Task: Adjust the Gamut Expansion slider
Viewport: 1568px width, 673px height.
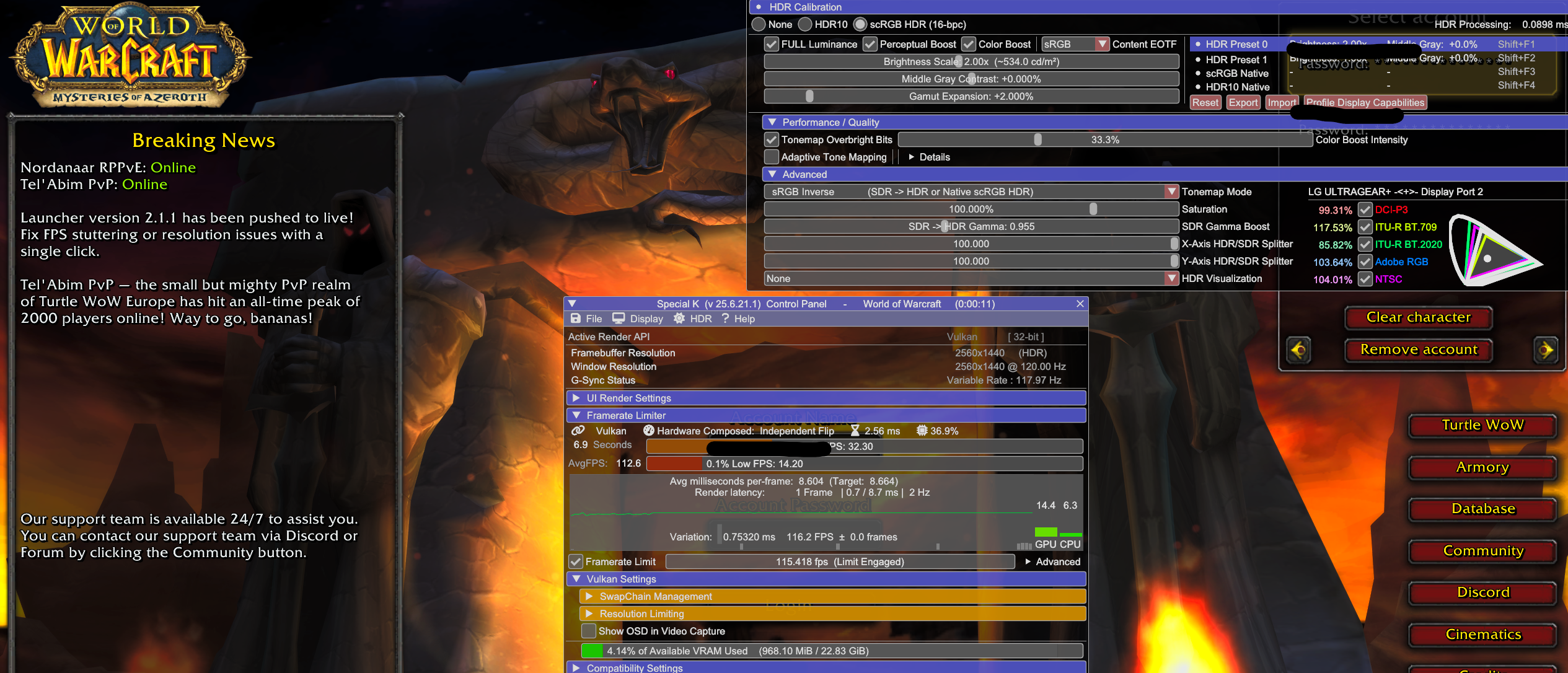Action: tap(971, 96)
